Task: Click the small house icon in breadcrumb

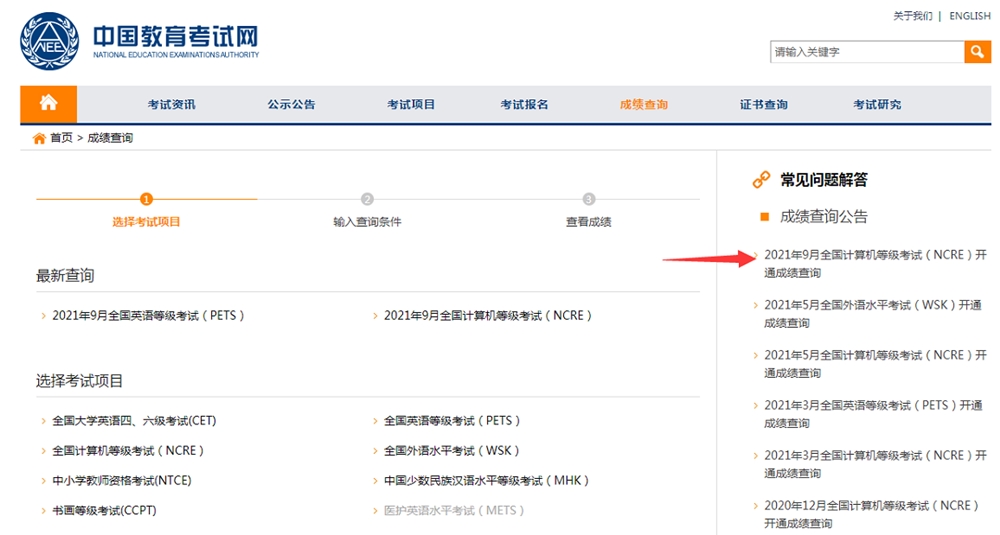Action: 39,138
